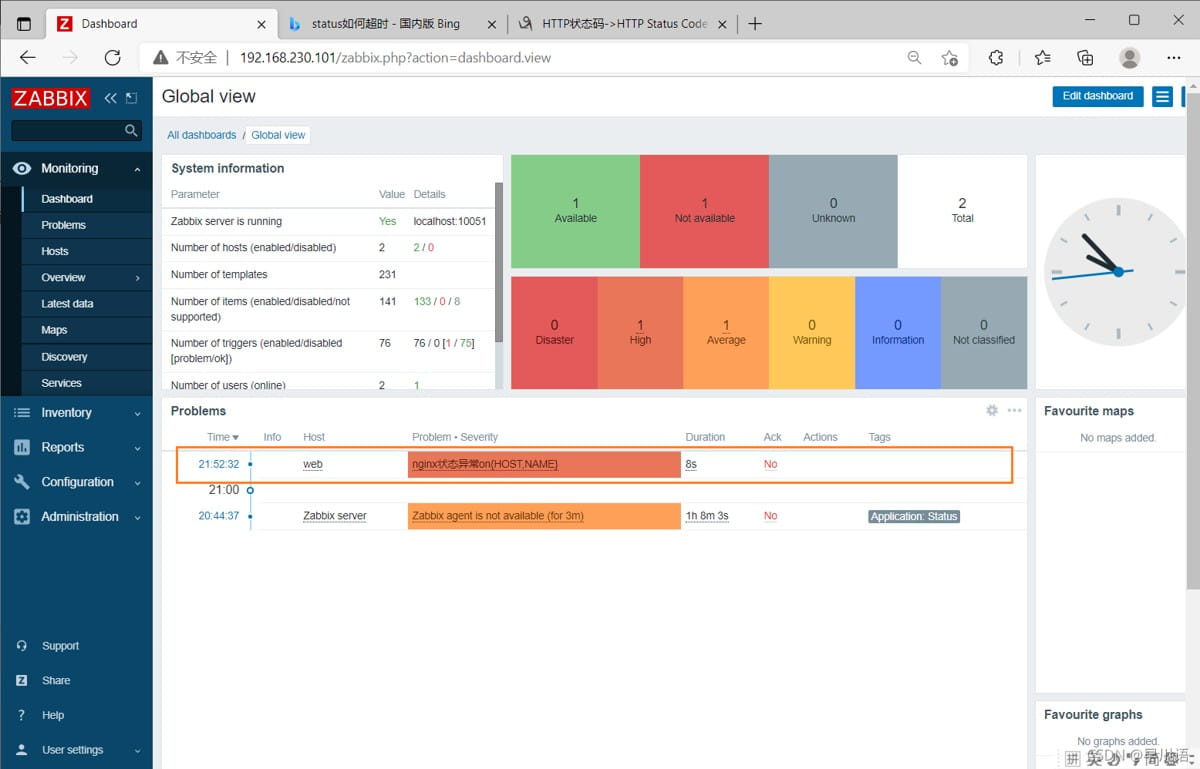Click the green Available hosts tile
1200x769 pixels.
point(575,211)
